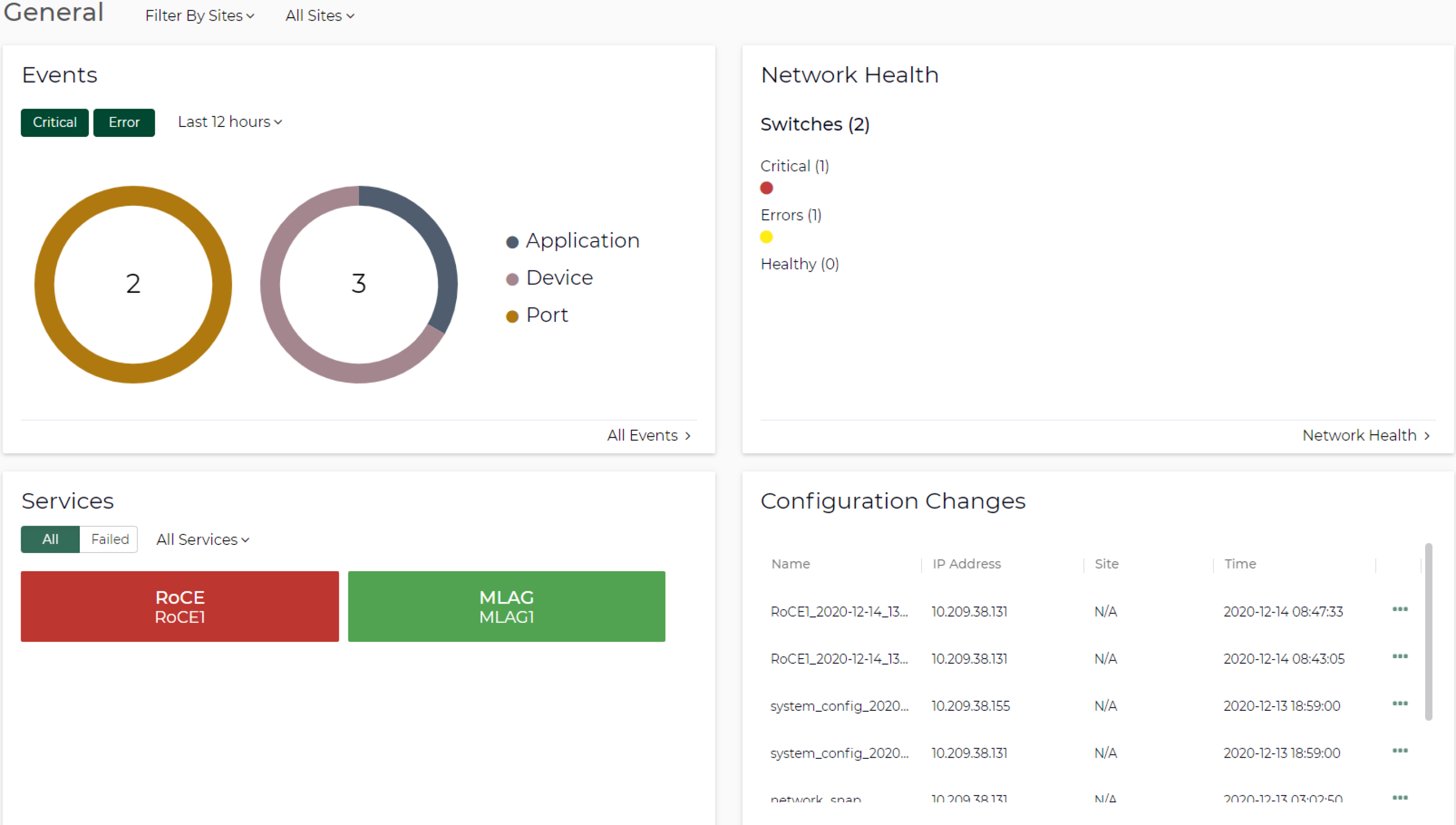Click the red Critical status dot under Switches
The image size is (1456, 825).
pyautogui.click(x=766, y=188)
